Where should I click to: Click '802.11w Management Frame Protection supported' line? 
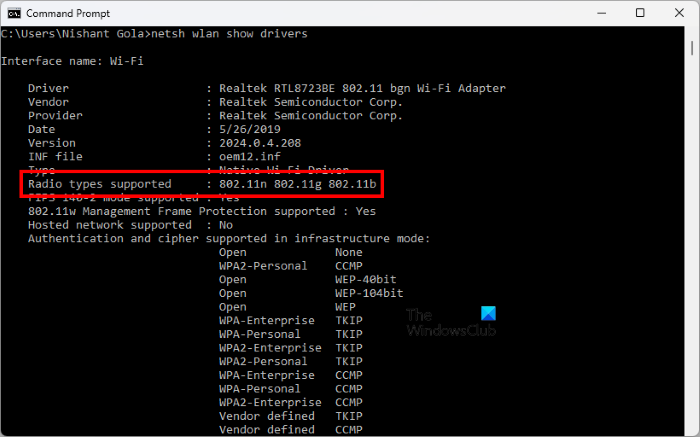coord(202,212)
